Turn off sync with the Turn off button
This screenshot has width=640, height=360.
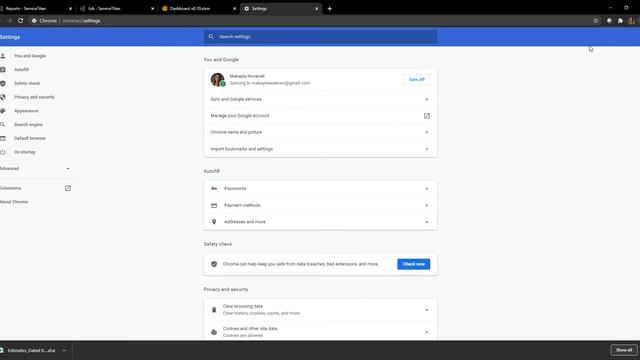coord(416,80)
